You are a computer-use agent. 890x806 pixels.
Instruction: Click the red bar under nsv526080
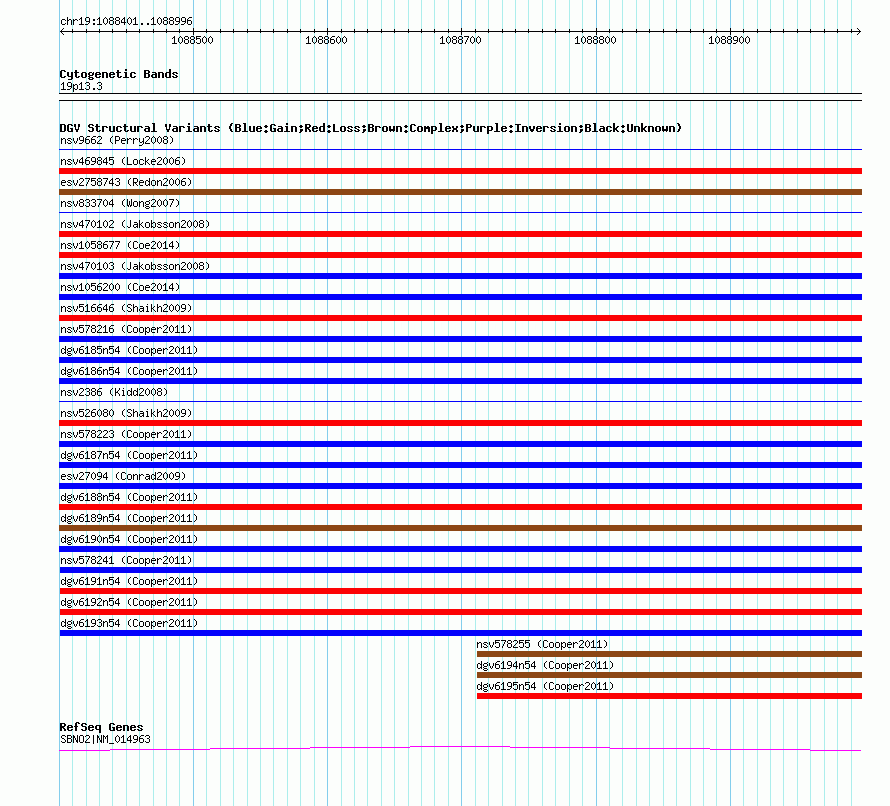point(460,423)
